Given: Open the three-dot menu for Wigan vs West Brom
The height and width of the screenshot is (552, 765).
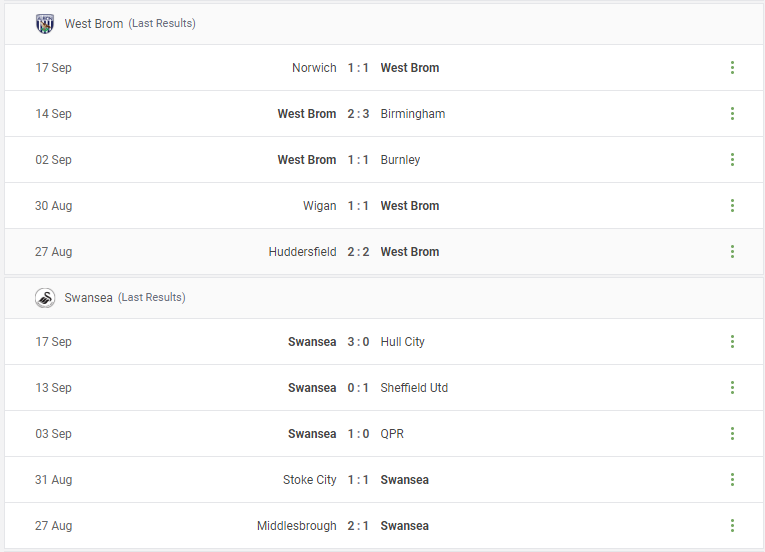Looking at the screenshot, I should point(732,205).
